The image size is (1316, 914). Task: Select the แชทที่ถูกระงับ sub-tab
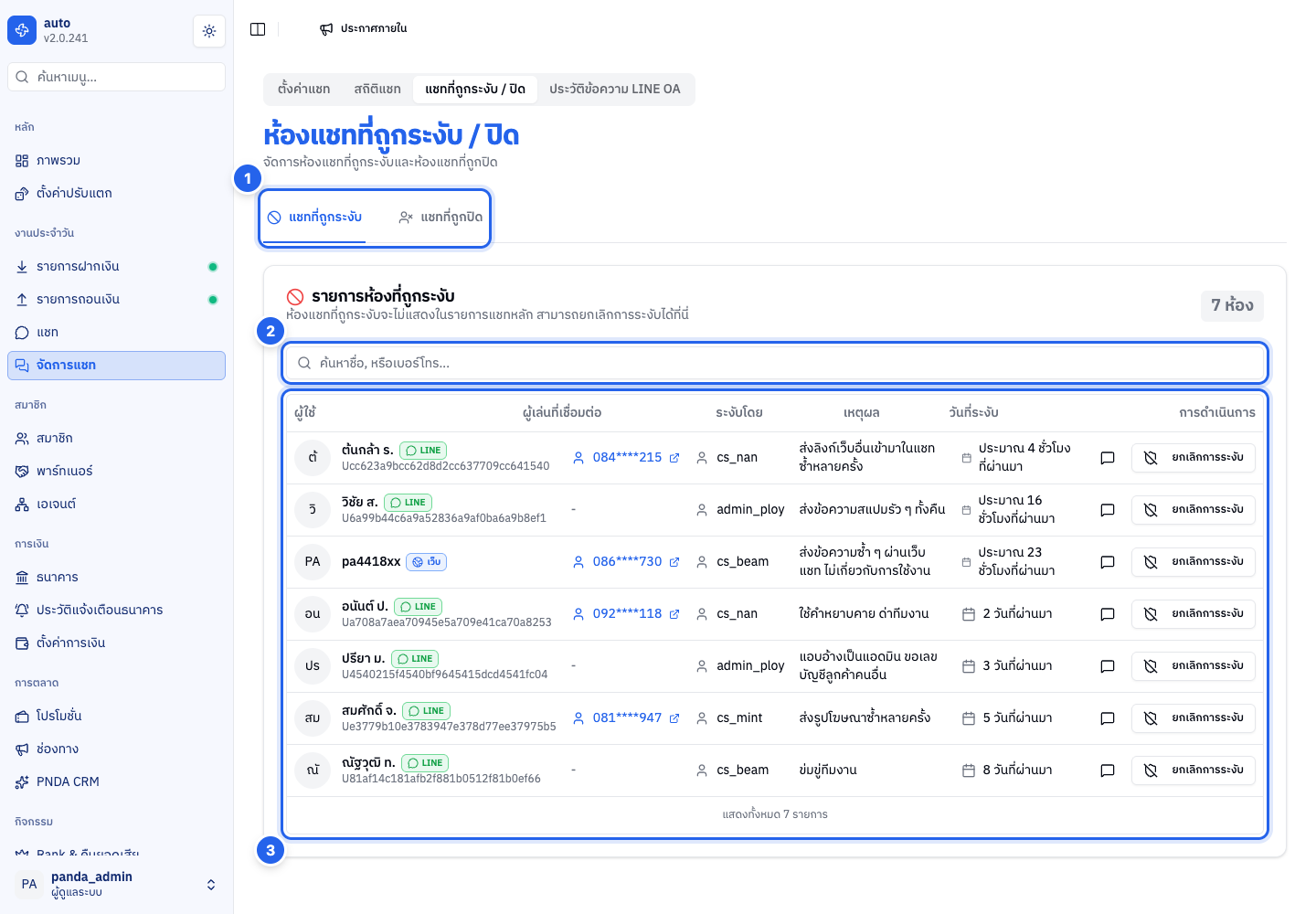[315, 218]
